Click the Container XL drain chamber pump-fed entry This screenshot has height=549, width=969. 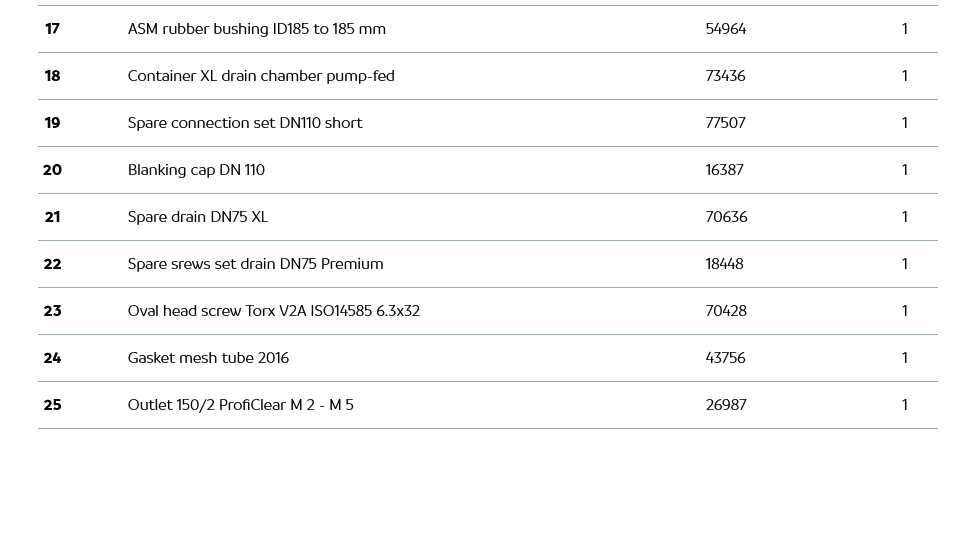point(261,76)
